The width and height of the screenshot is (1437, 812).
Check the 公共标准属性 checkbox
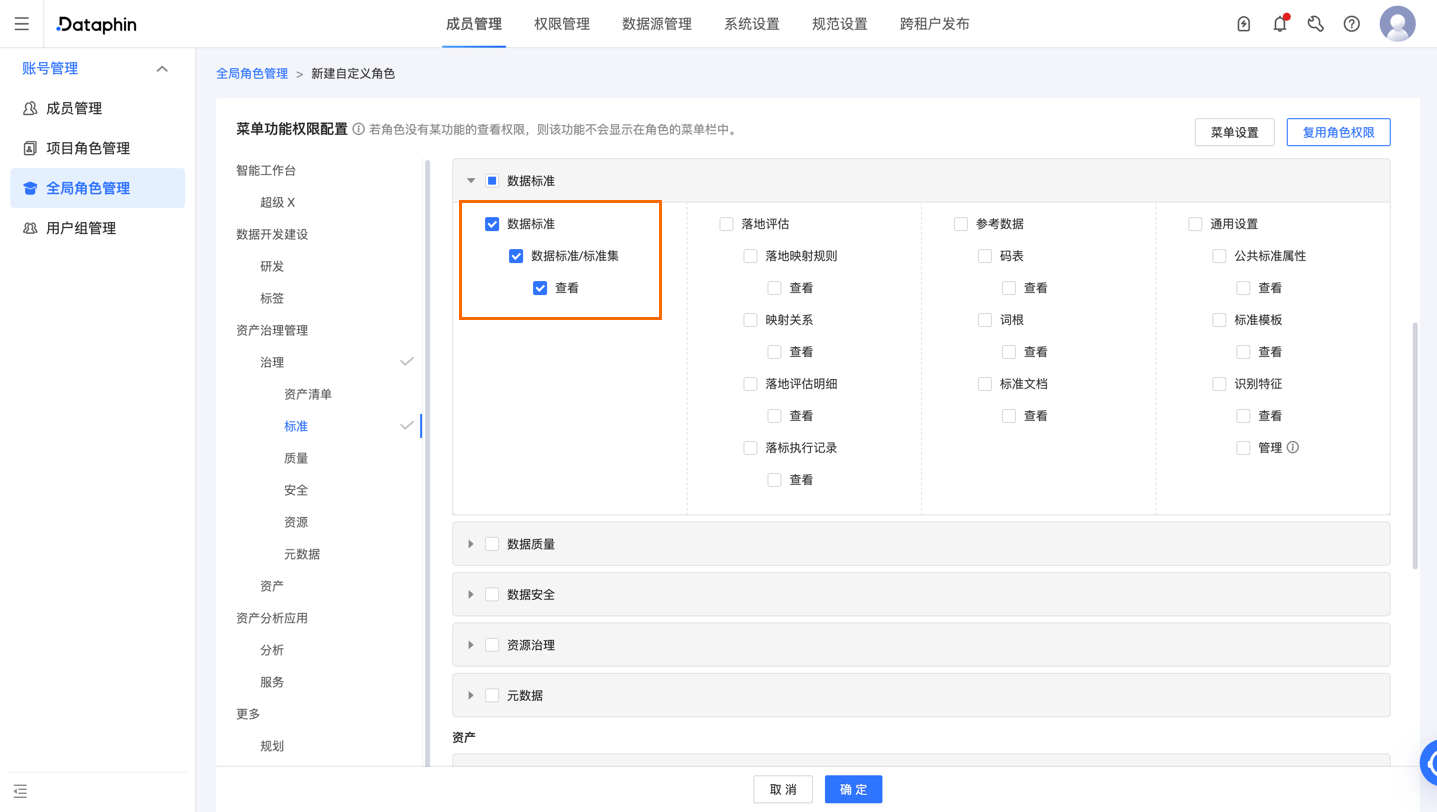pos(1219,256)
